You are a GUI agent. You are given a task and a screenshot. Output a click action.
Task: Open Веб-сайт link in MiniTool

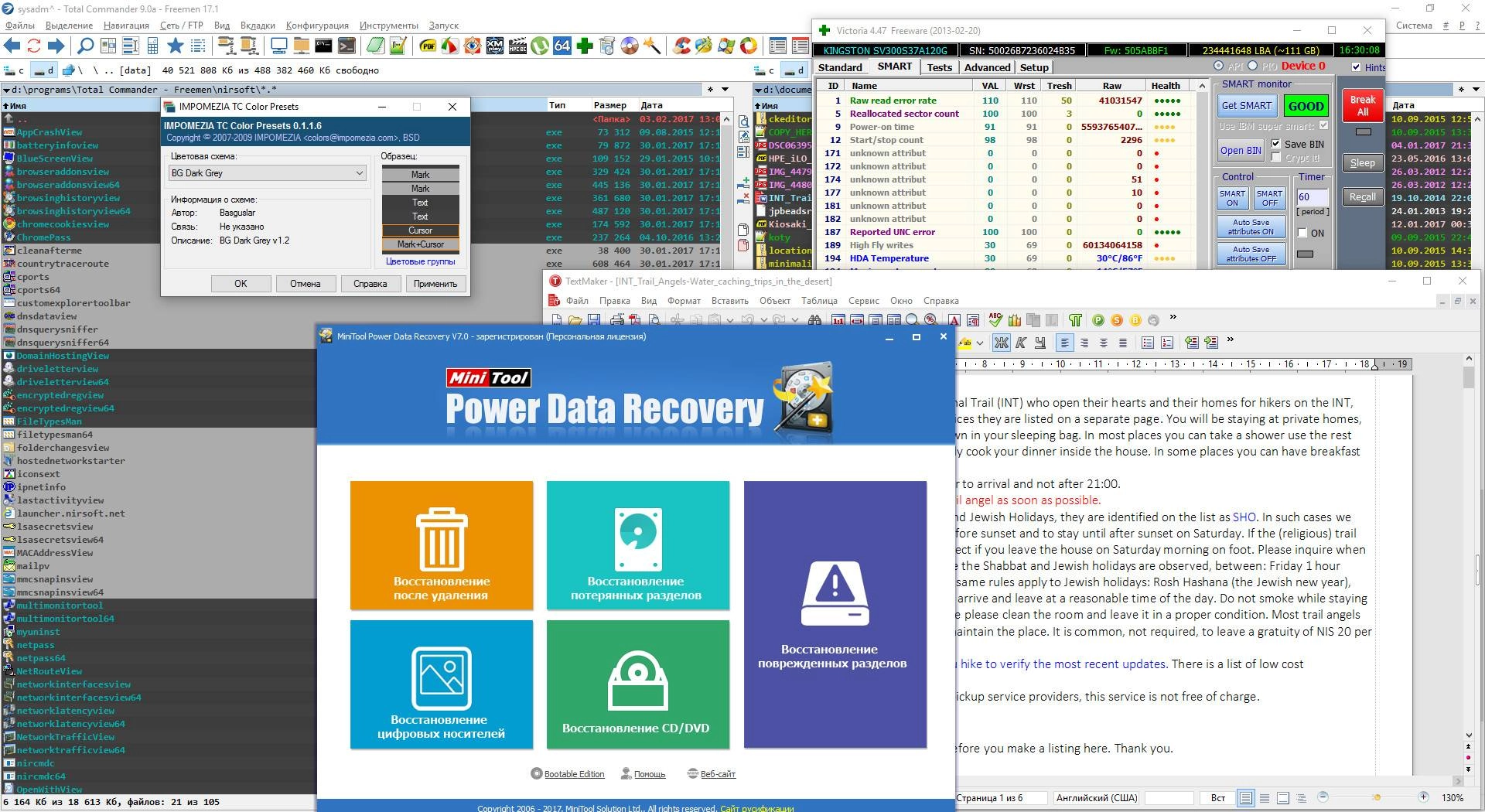tap(718, 774)
